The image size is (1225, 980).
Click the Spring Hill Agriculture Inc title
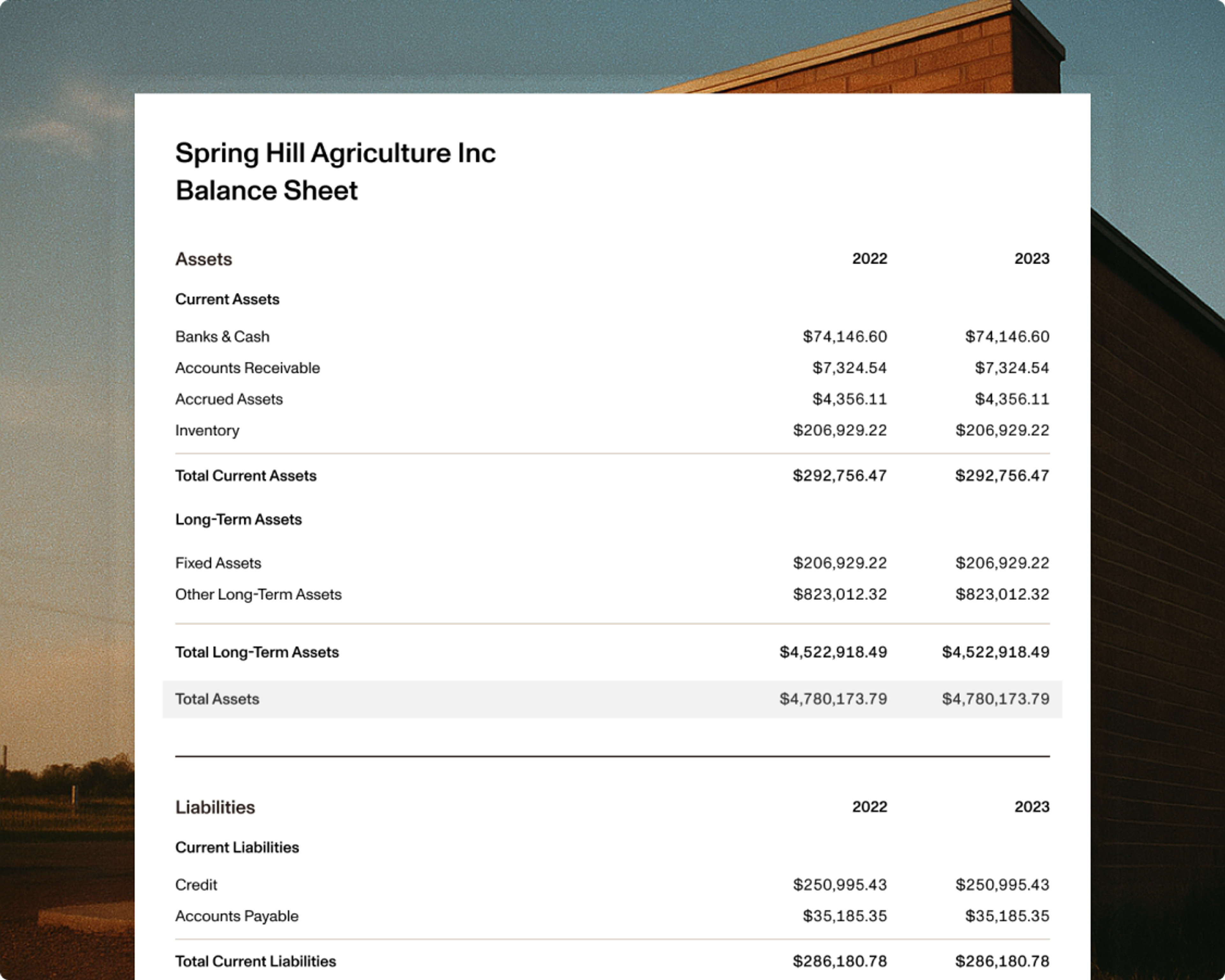pos(335,153)
